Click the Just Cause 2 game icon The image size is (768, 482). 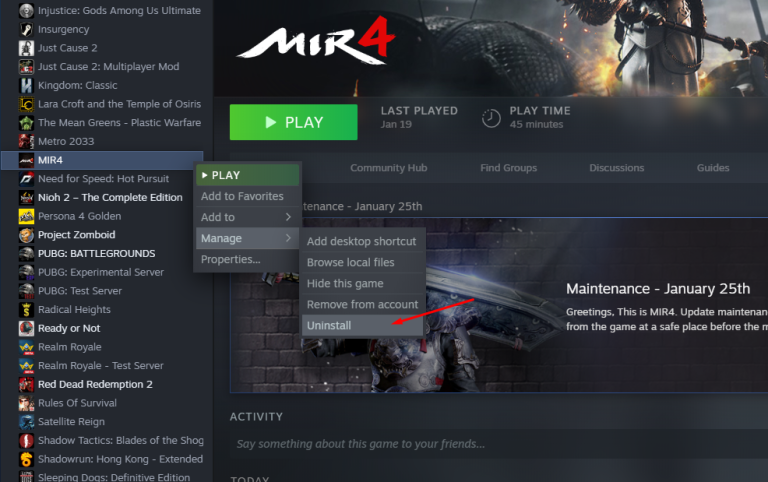pos(26,48)
